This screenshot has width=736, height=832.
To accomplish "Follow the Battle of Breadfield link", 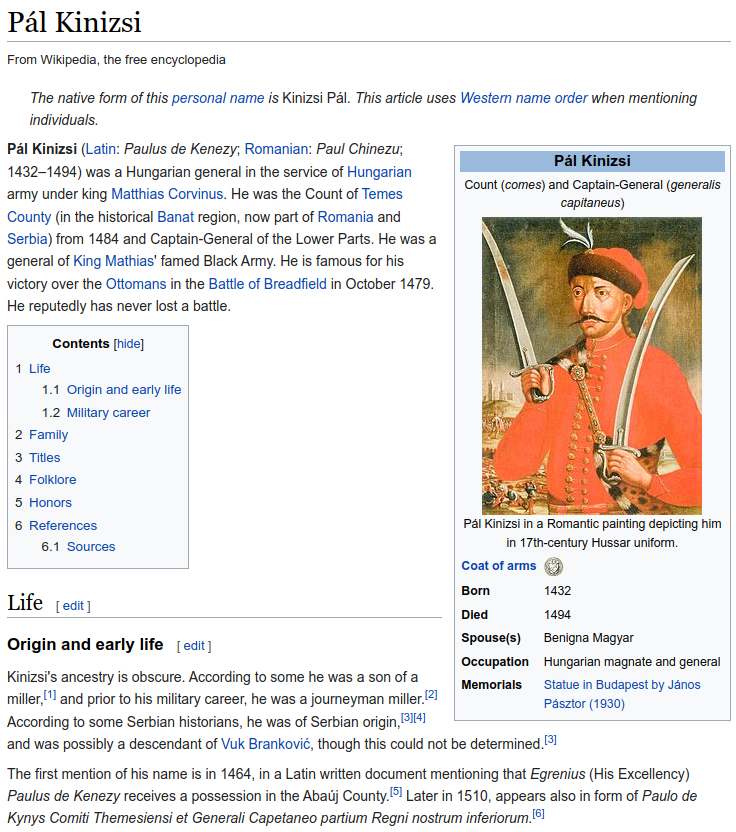I will click(x=267, y=284).
